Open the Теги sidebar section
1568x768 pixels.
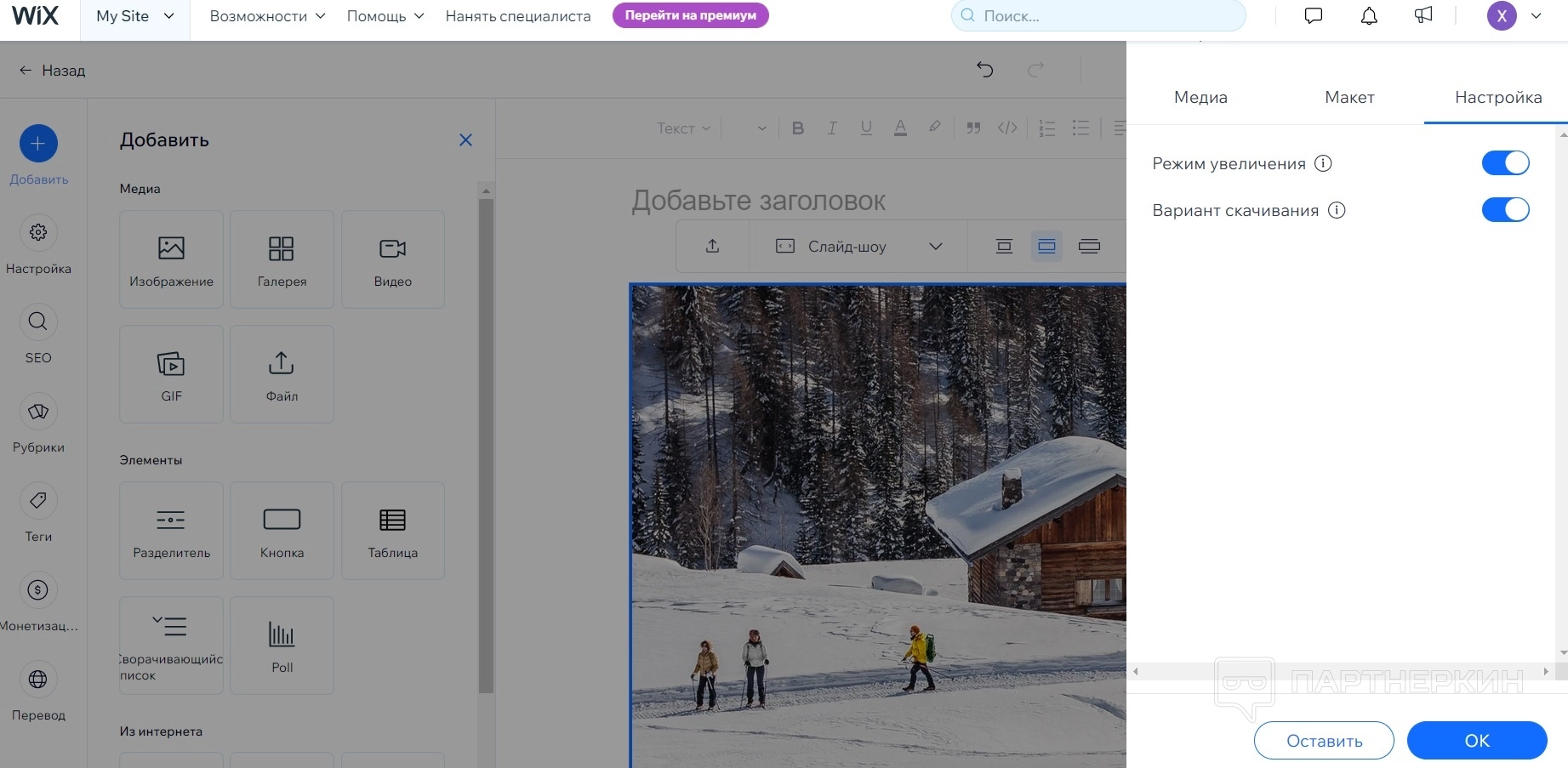click(x=38, y=513)
